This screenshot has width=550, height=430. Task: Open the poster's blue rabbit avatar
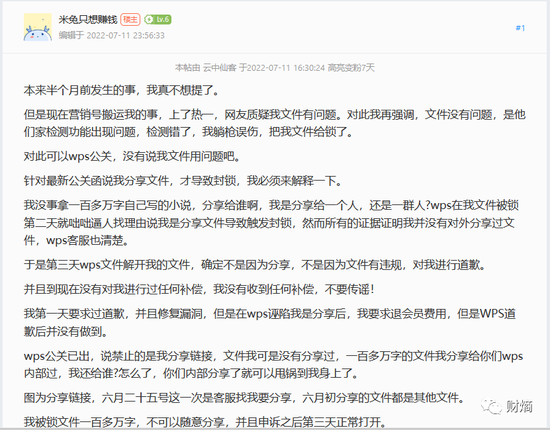38,27
